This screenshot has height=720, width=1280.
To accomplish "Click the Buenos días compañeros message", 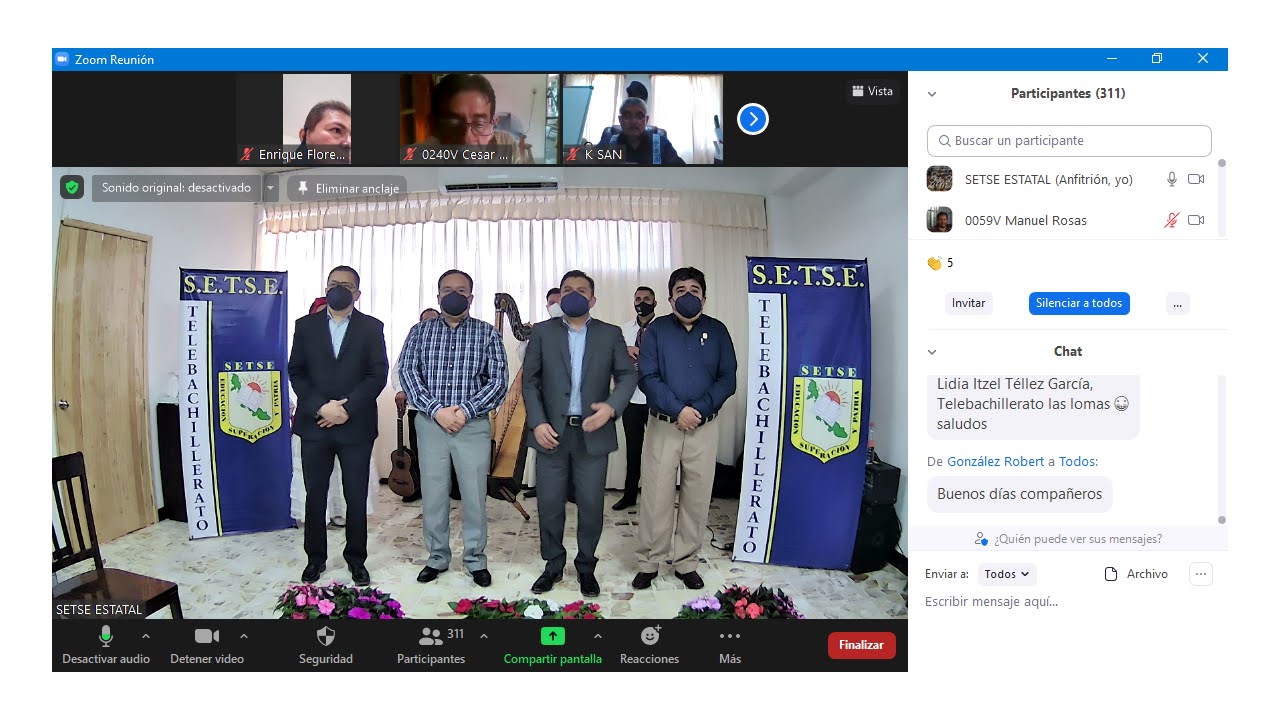I will tap(1019, 494).
